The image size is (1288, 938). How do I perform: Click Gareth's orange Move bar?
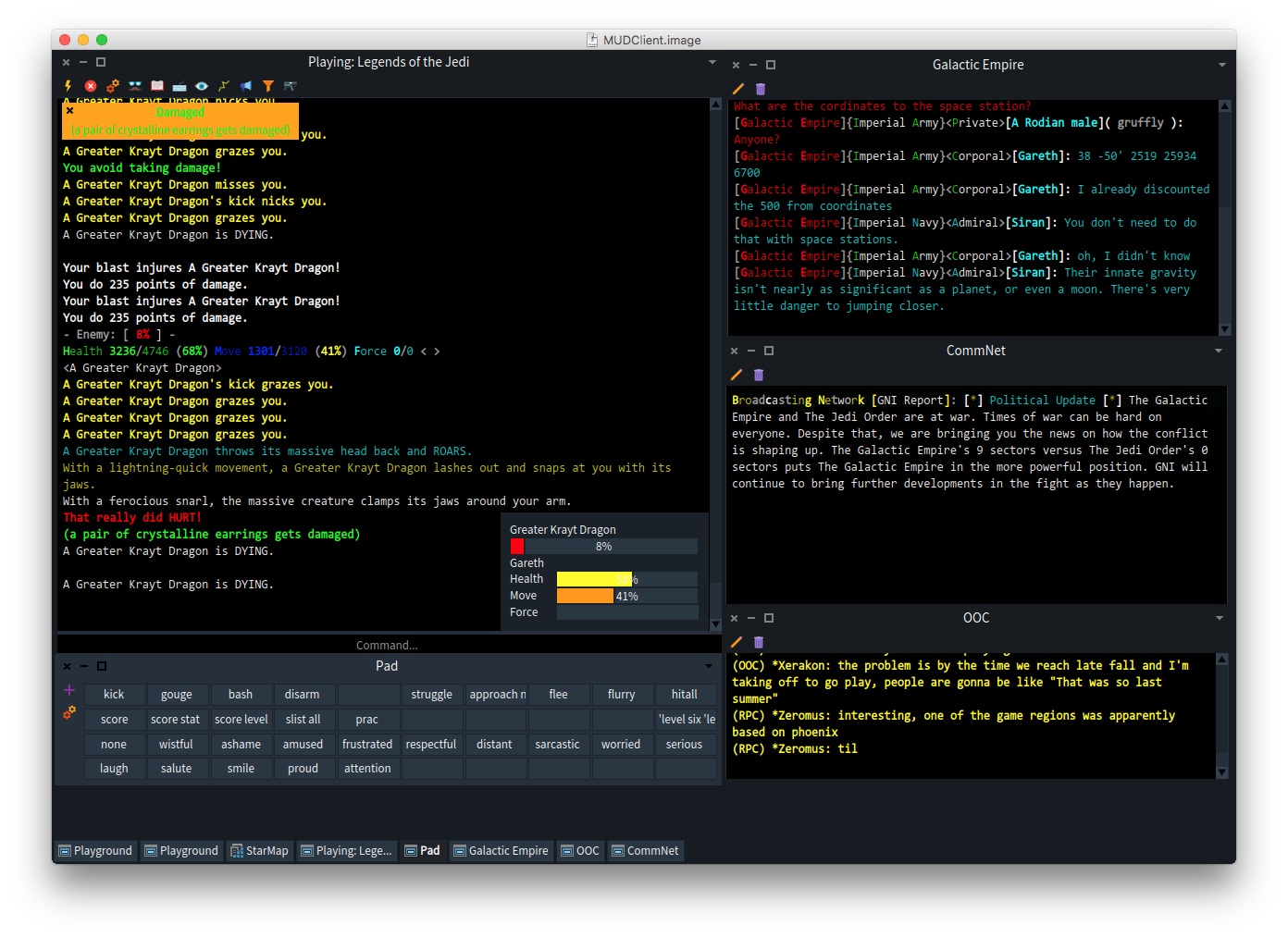(x=626, y=596)
